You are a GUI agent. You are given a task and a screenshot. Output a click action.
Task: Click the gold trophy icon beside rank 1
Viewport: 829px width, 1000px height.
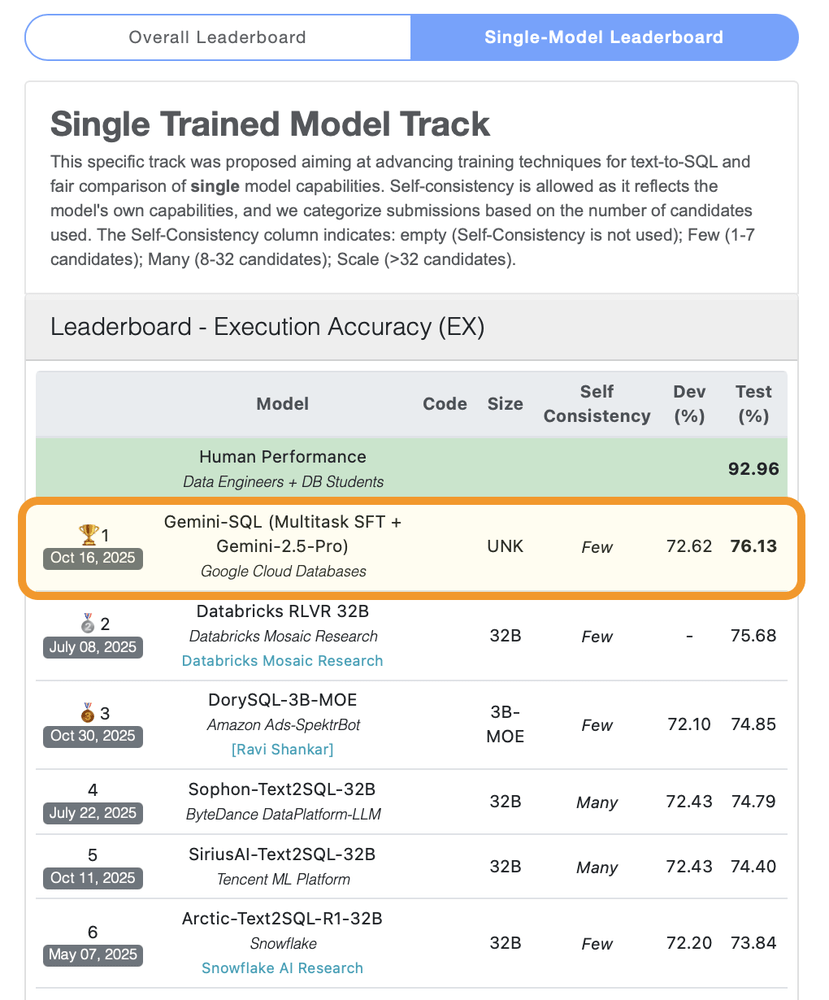pyautogui.click(x=87, y=534)
